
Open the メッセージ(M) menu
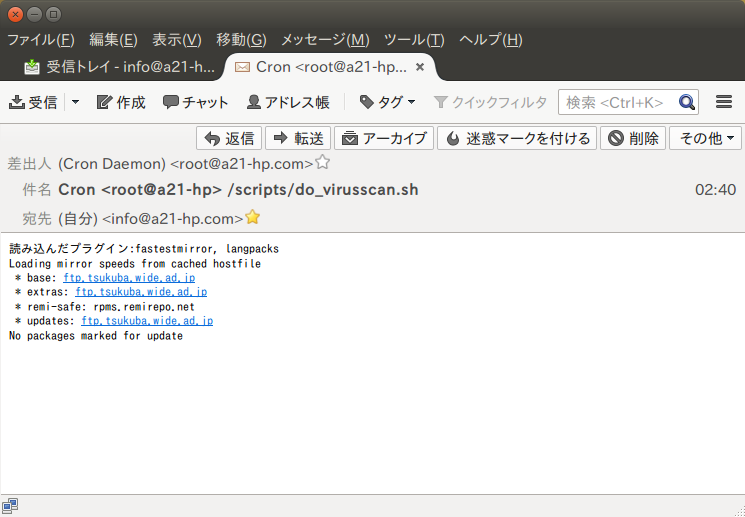[x=325, y=40]
